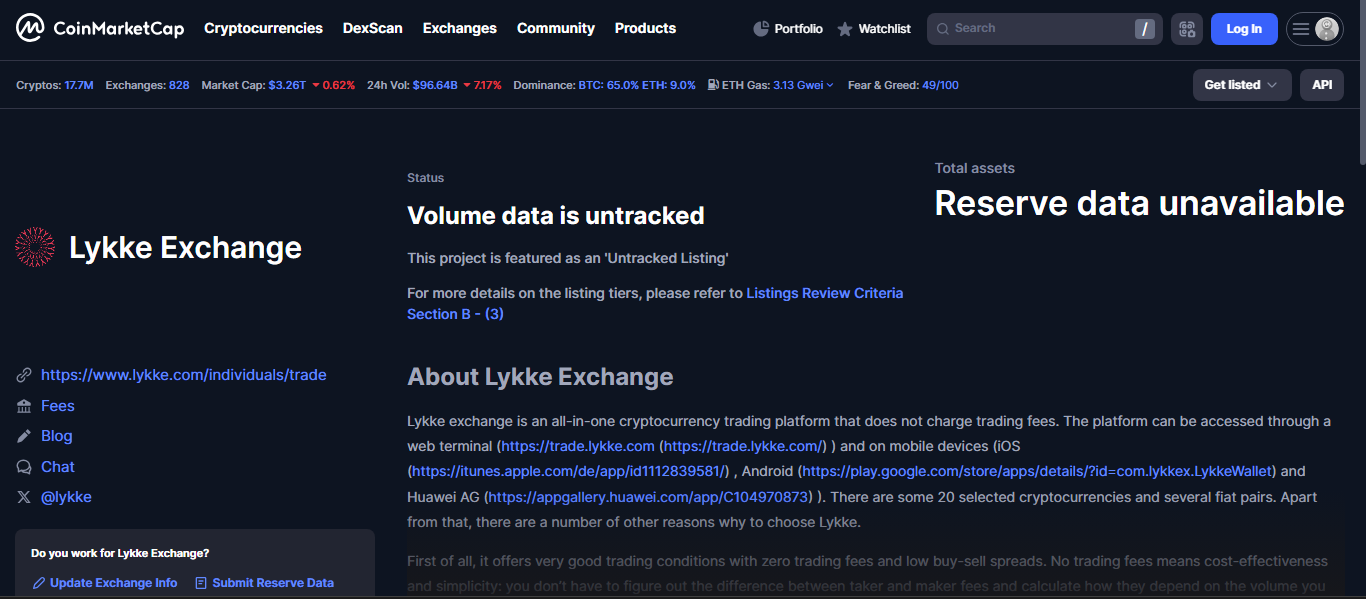
Task: Select the Portfolio pie chart icon
Action: point(759,28)
